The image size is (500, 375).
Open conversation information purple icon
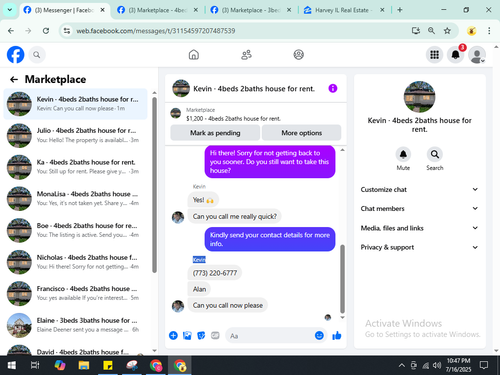coord(333,88)
